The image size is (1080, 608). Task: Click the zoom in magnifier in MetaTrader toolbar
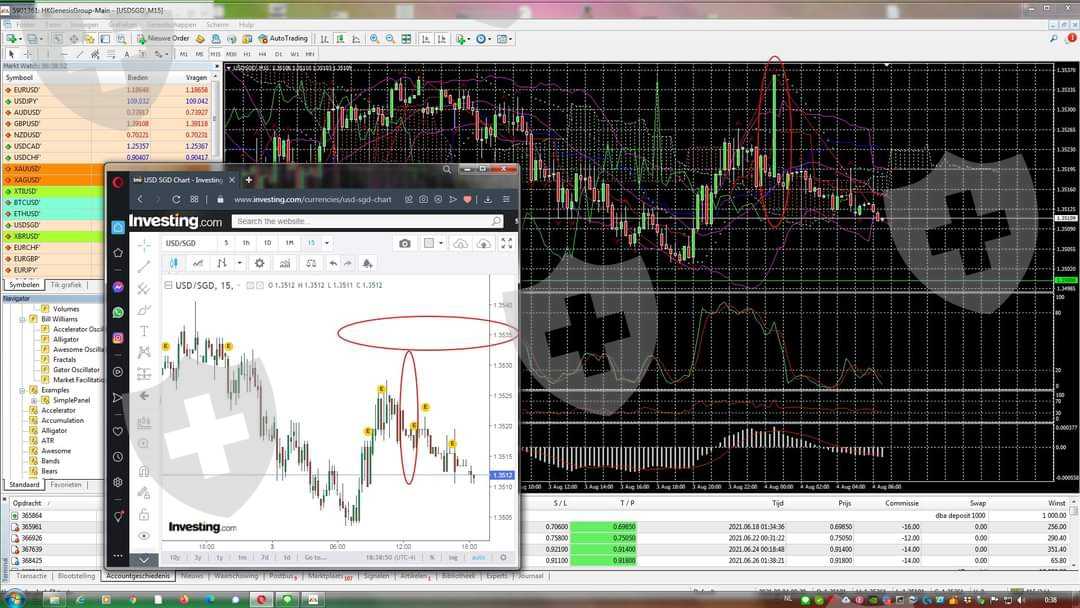pyautogui.click(x=375, y=39)
